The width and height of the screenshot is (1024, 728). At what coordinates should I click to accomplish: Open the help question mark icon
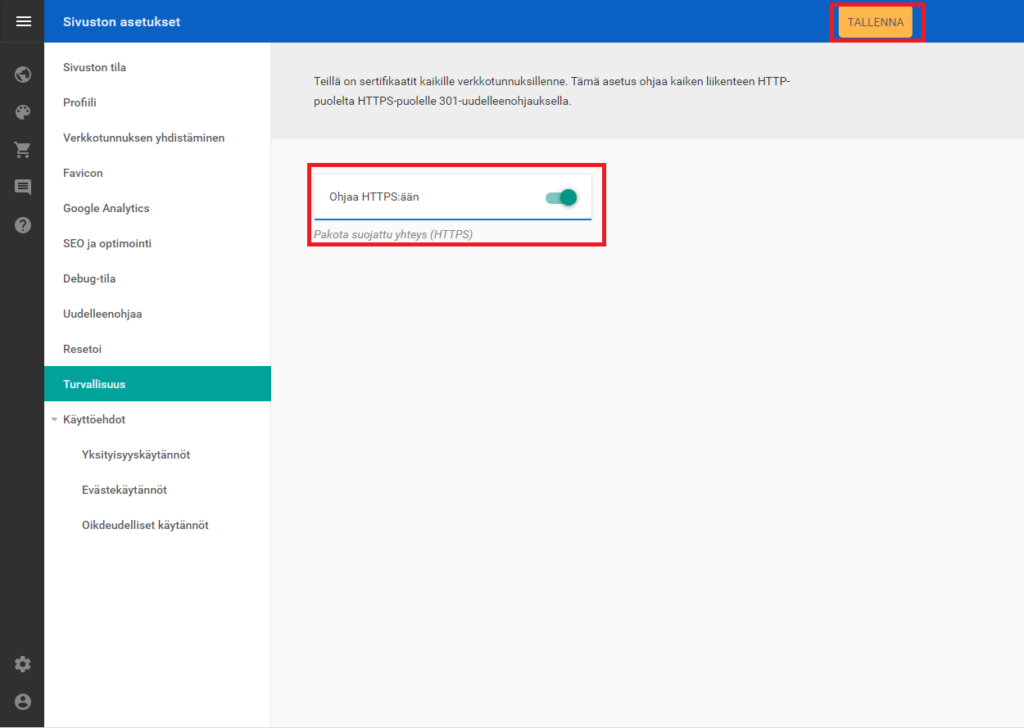point(22,225)
